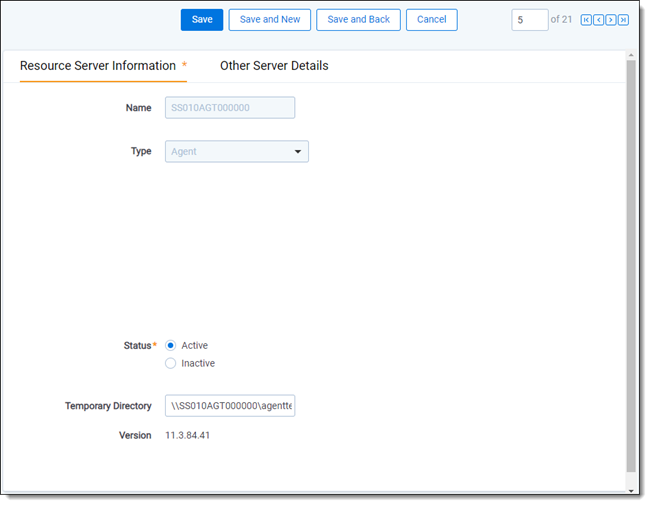This screenshot has height=505, width=650.
Task: Go to previous record arrow icon
Action: 598,20
